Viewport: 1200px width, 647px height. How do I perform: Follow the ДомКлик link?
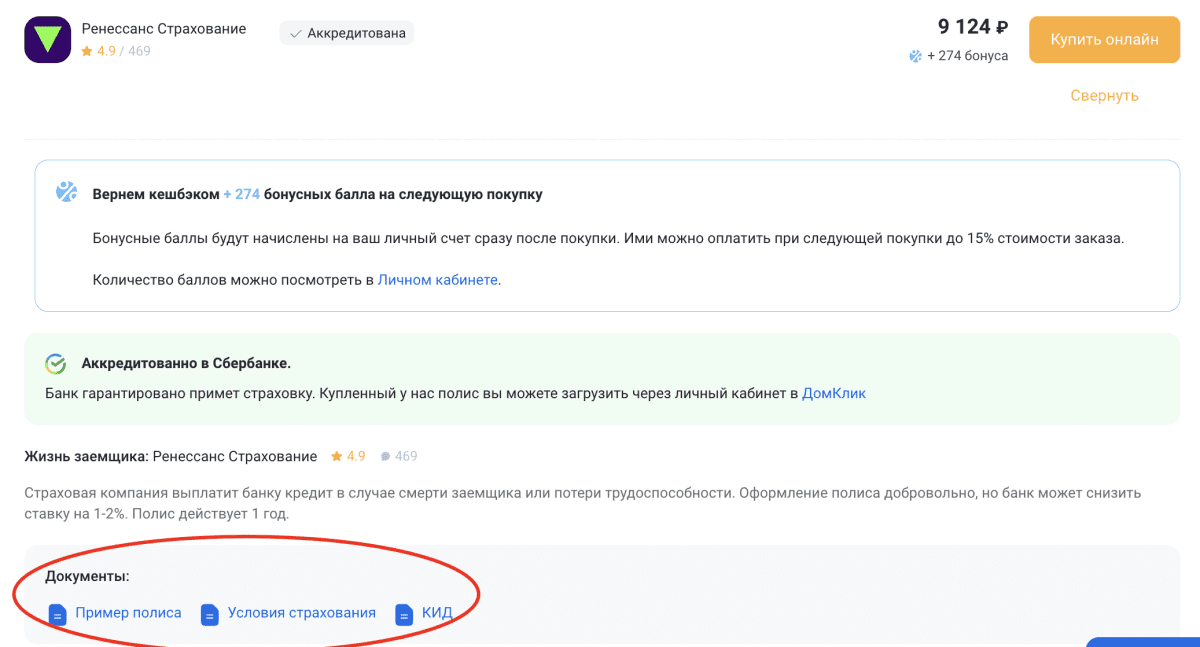834,394
